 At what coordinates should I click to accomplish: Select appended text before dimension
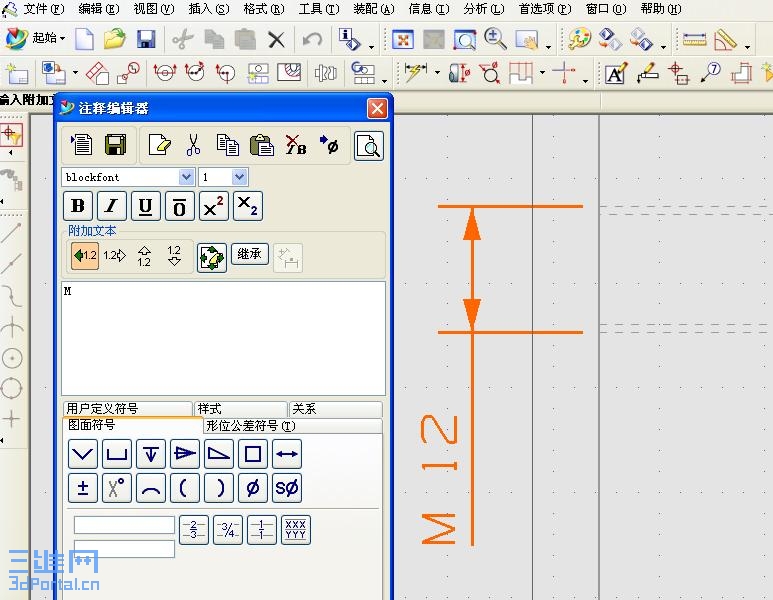click(85, 256)
